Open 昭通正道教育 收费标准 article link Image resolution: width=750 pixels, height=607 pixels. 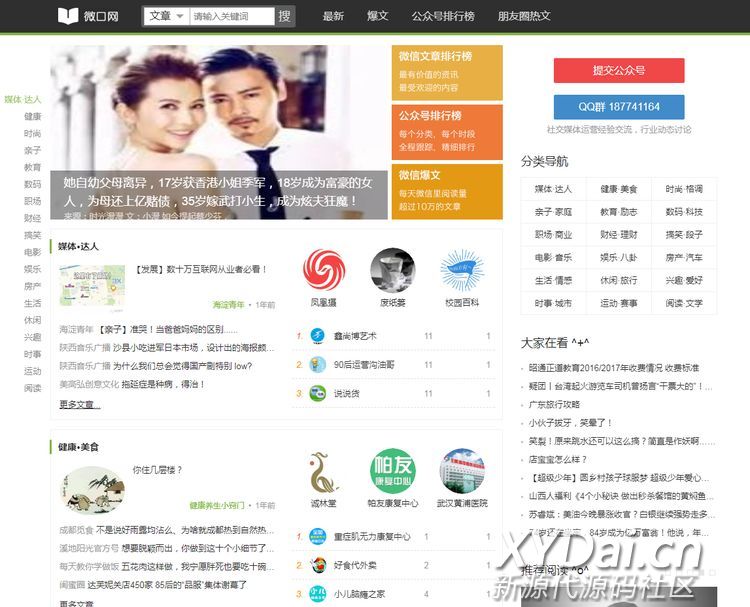pos(614,368)
